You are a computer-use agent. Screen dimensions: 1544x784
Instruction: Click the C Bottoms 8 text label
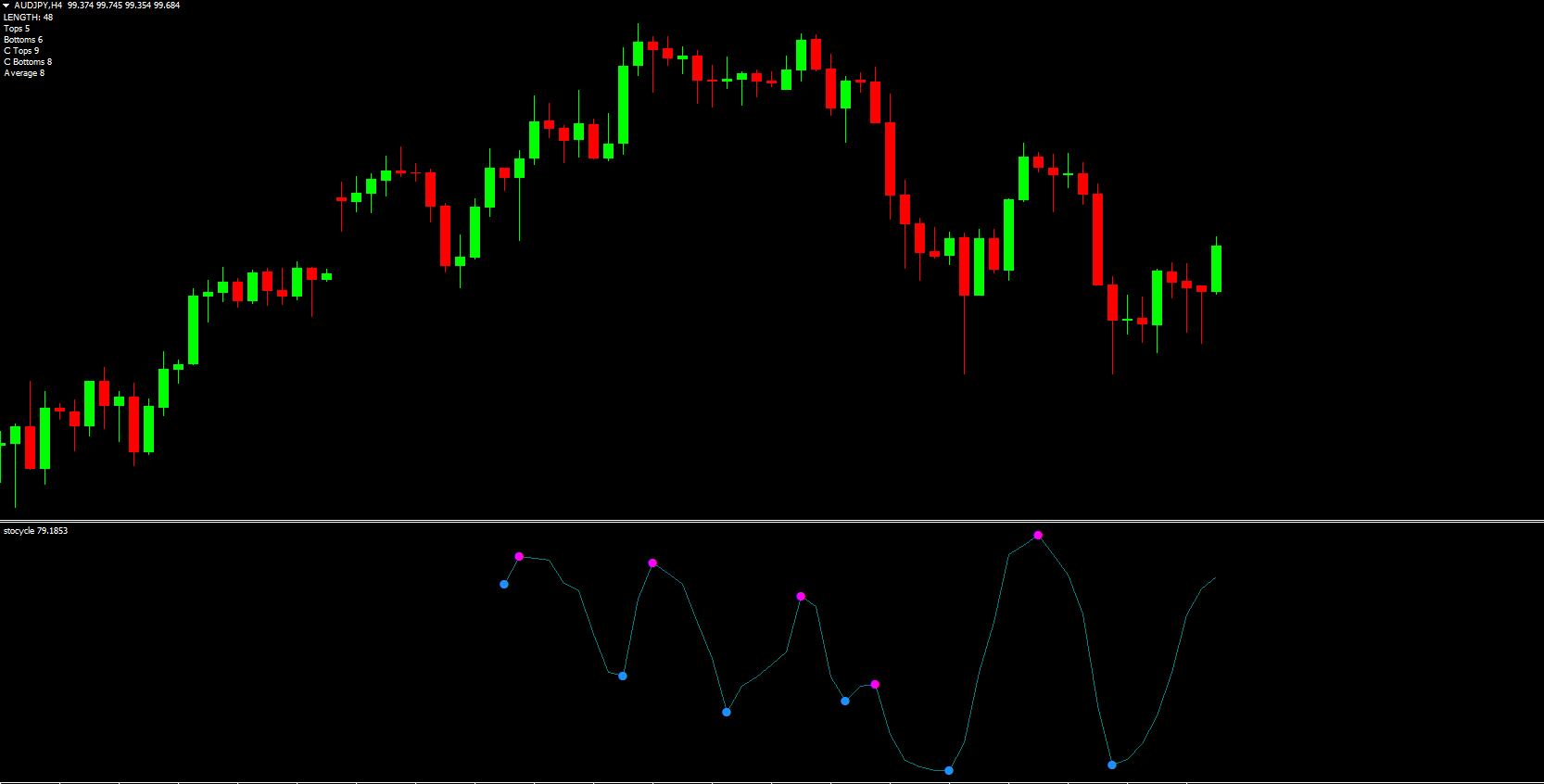(x=28, y=62)
